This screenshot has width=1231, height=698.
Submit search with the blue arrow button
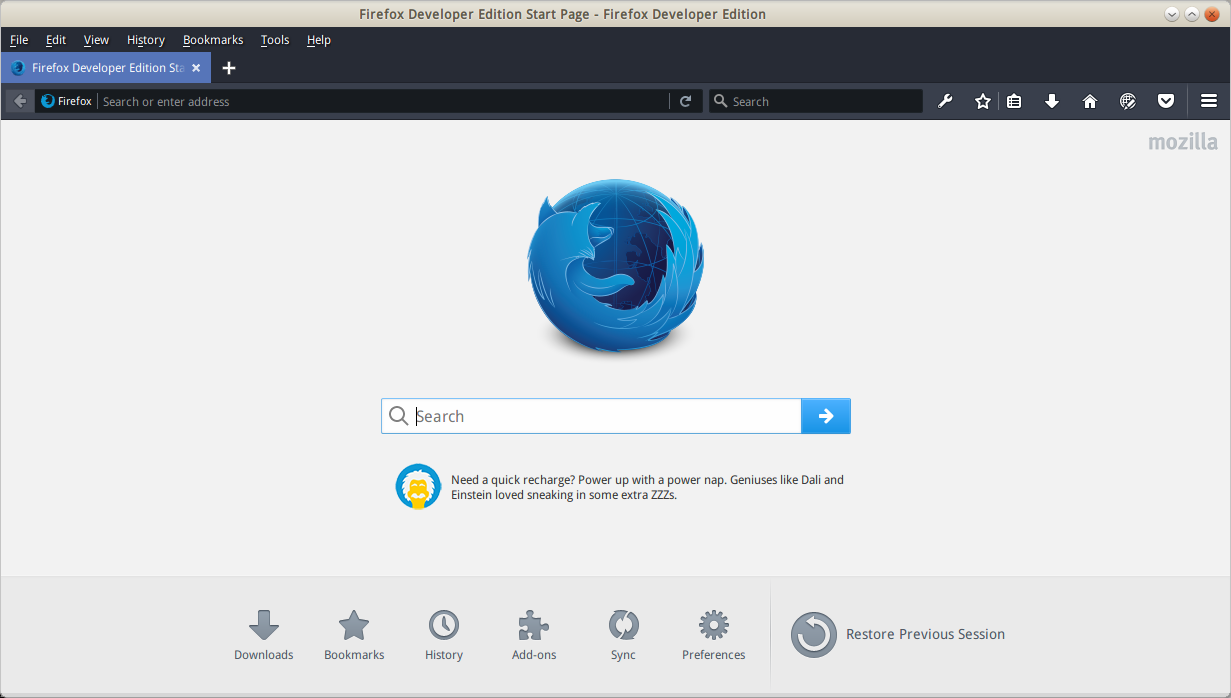pyautogui.click(x=825, y=416)
